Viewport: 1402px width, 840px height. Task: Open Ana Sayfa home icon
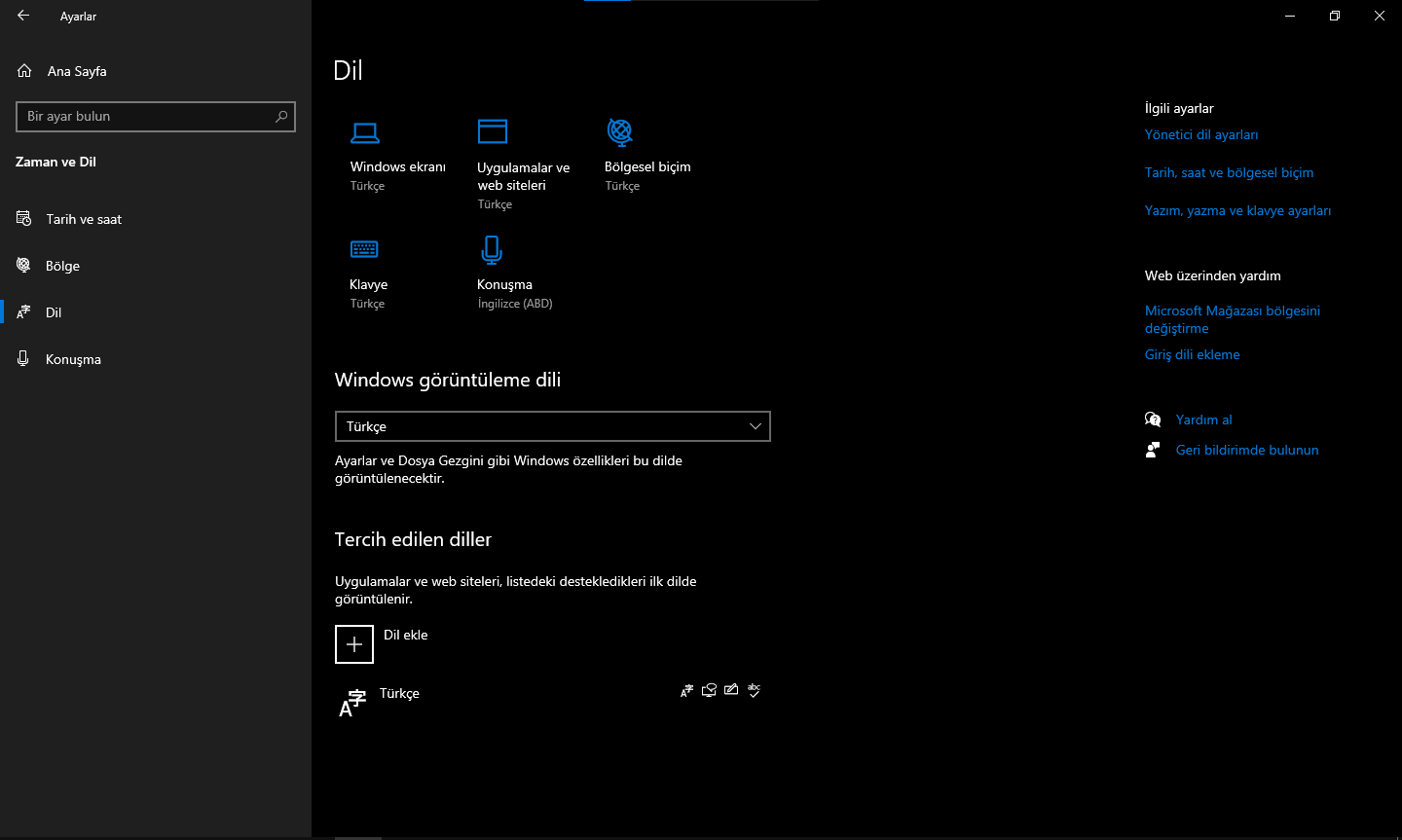tap(24, 71)
